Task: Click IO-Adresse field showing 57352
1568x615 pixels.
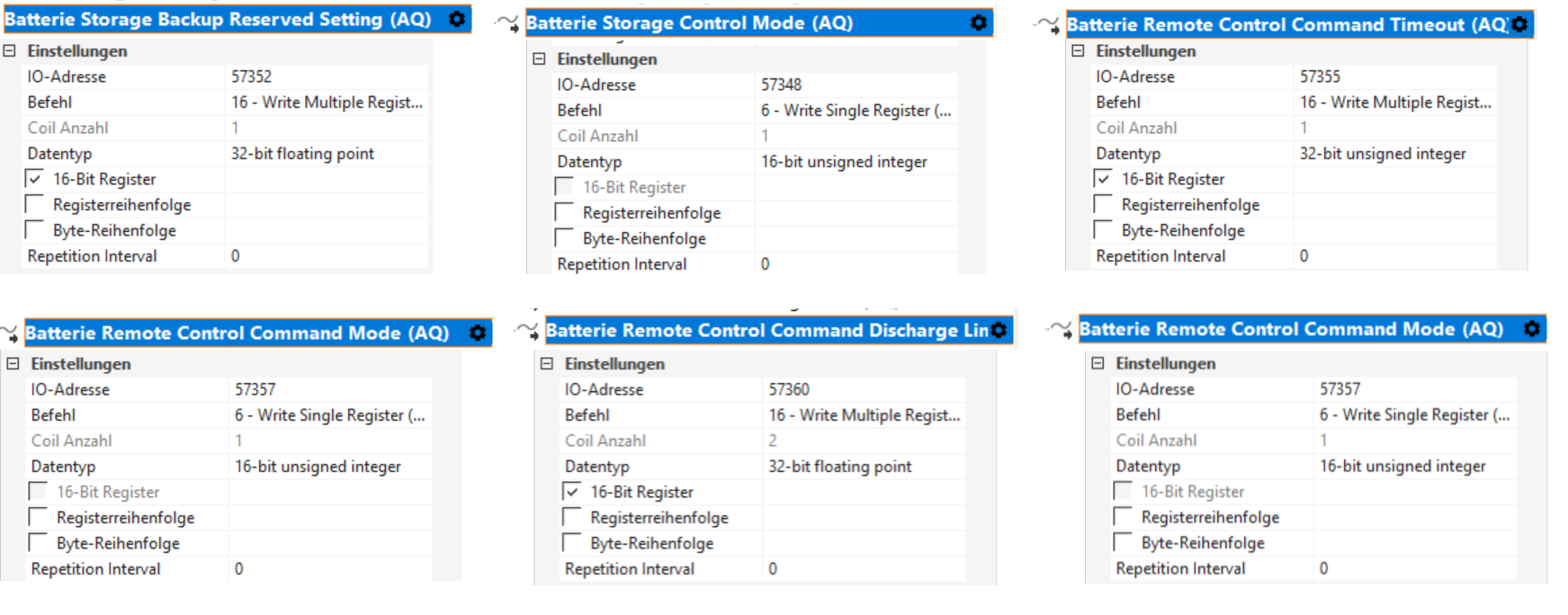Action: pyautogui.click(x=324, y=77)
